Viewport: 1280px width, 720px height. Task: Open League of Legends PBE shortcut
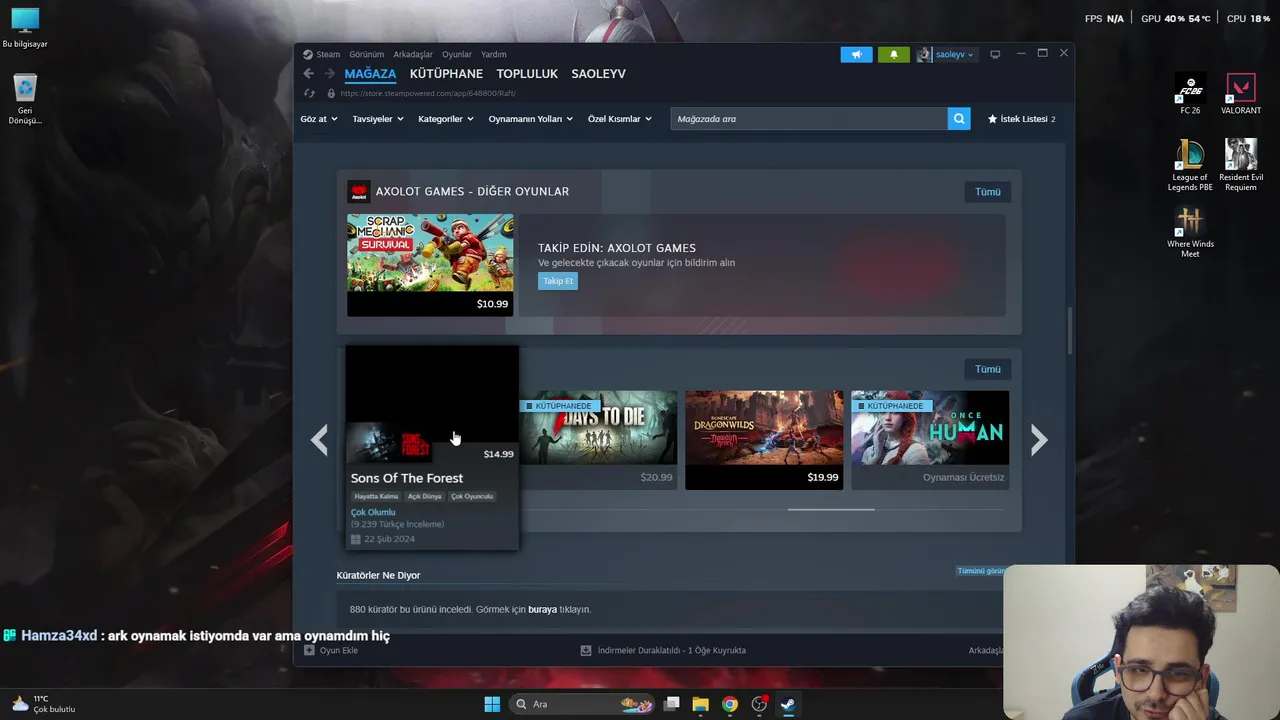point(1190,165)
